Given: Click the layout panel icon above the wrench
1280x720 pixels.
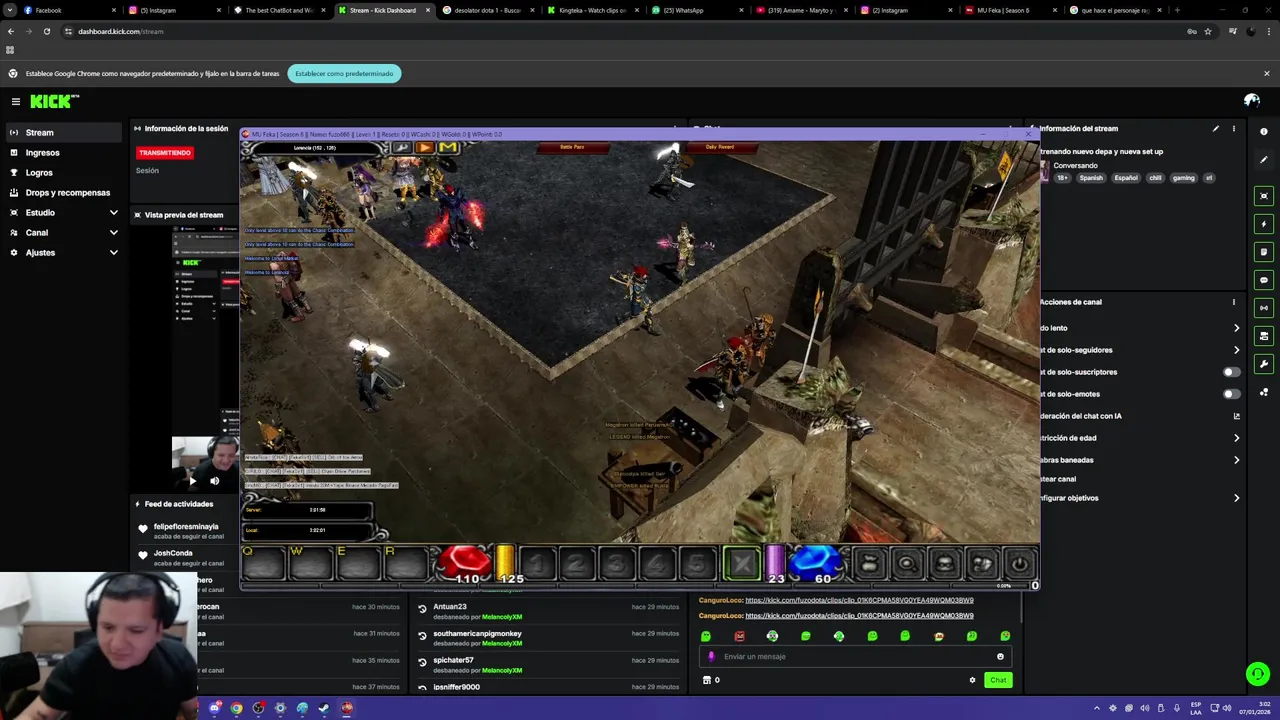Looking at the screenshot, I should (x=1264, y=336).
